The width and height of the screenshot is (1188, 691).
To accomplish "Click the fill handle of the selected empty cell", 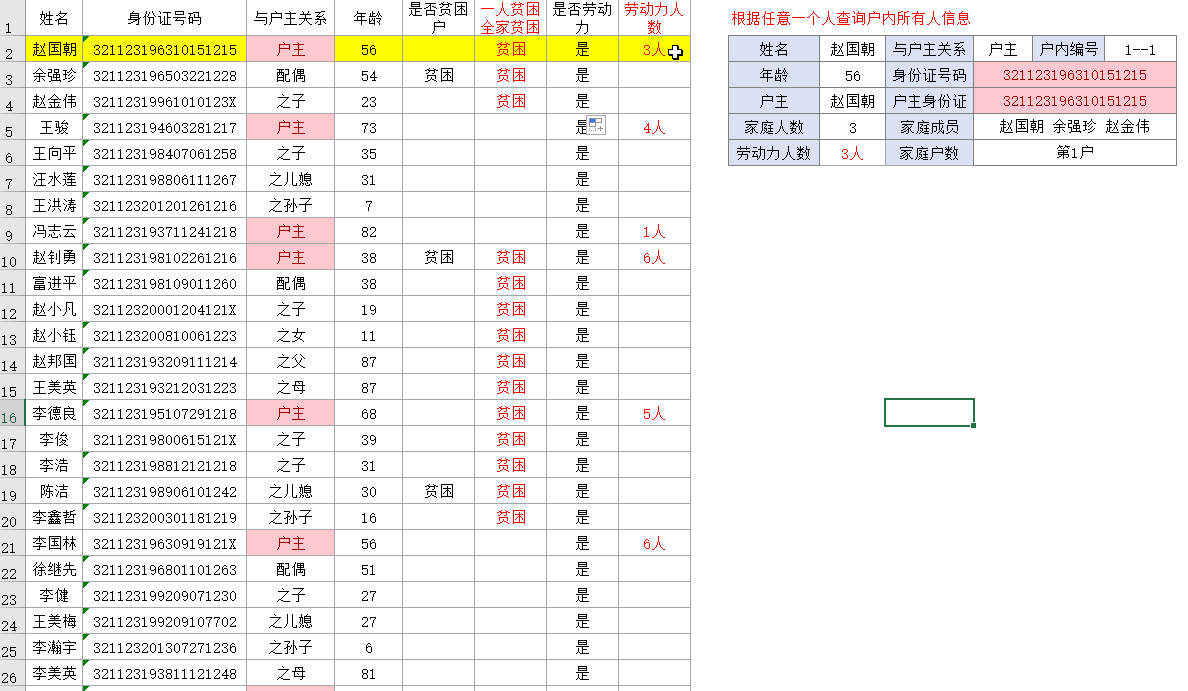I will 973,423.
